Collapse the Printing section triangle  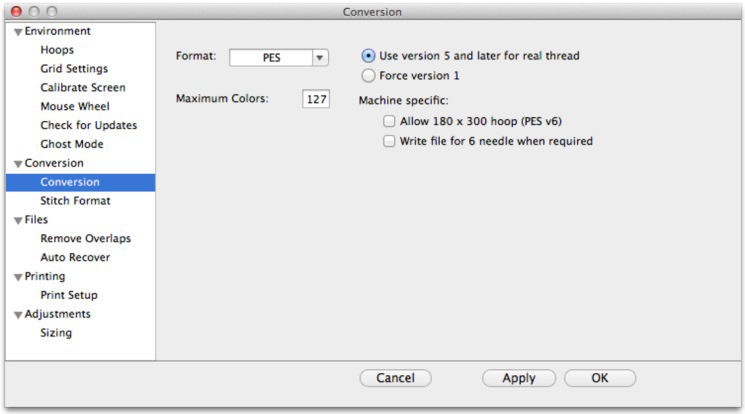pos(18,277)
